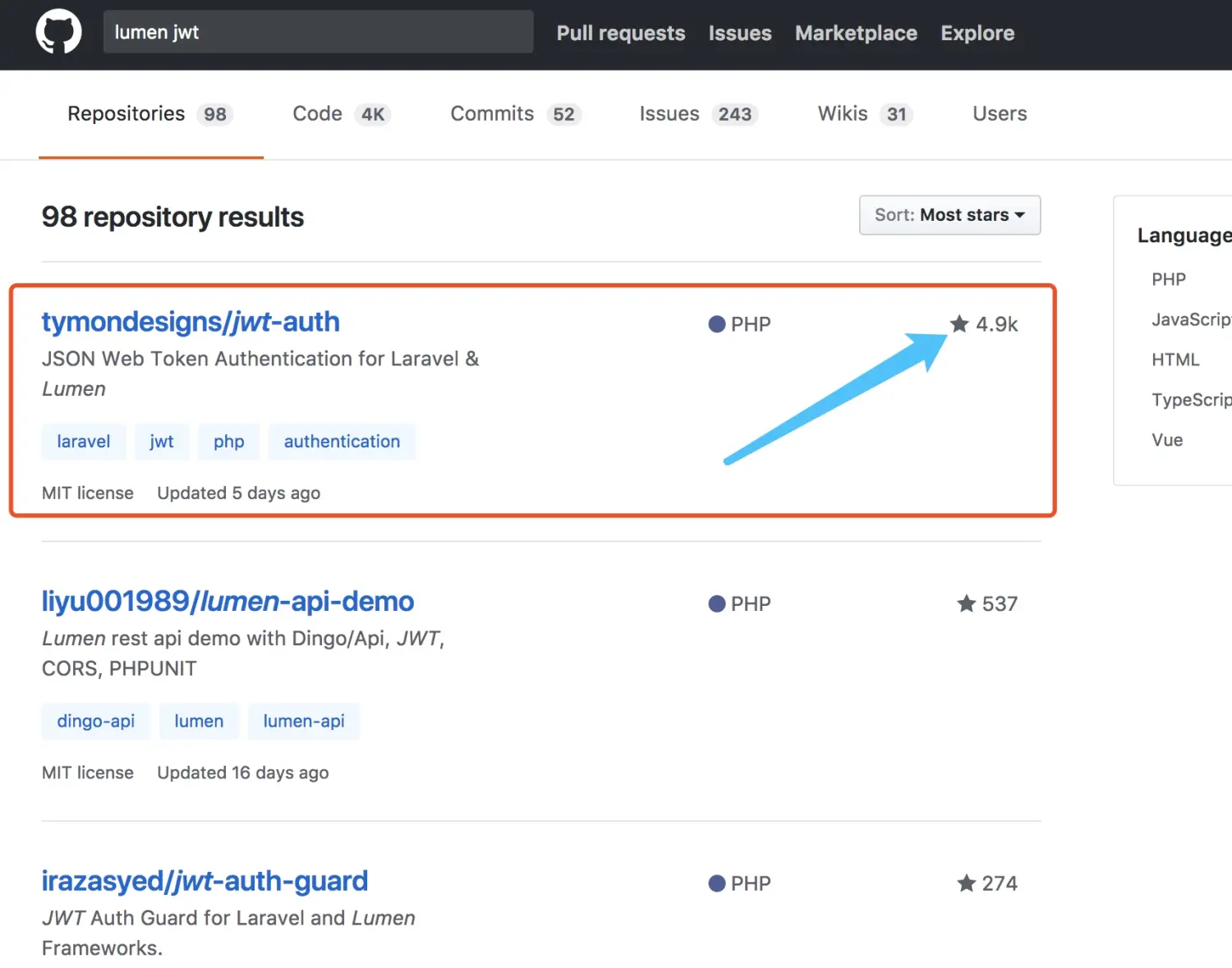This screenshot has height=968, width=1232.
Task: Click the 'JSON Web Token Authentication' description
Action: [260, 374]
